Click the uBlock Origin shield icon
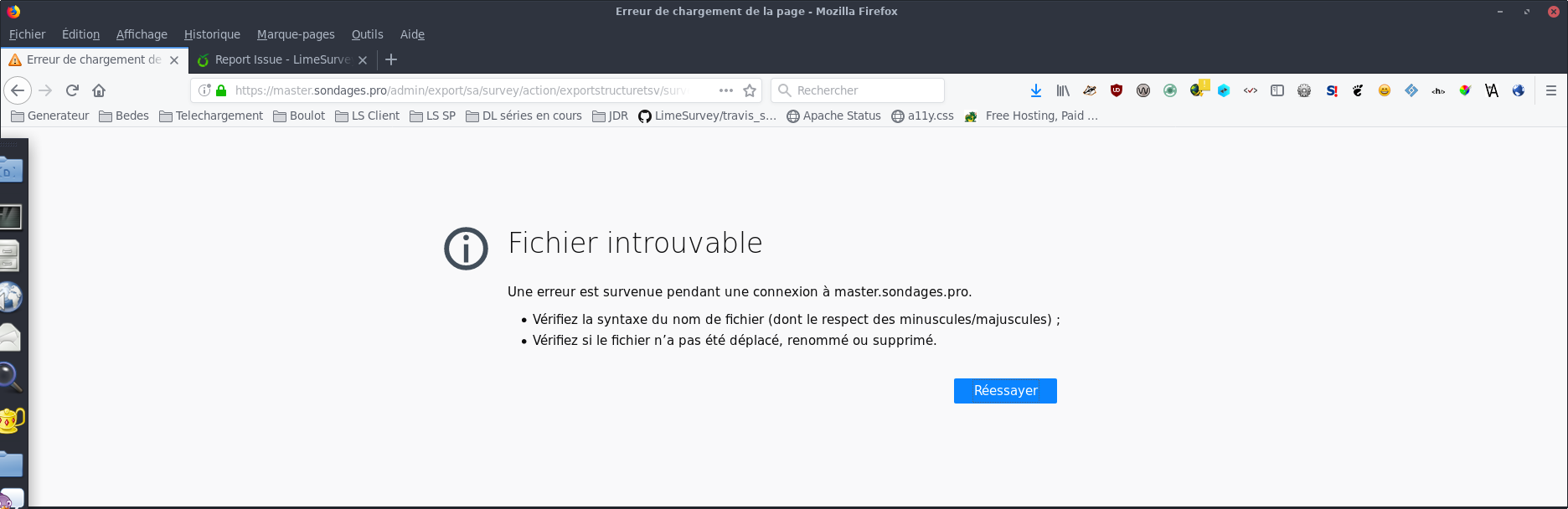This screenshot has width=1568, height=509. [x=1117, y=90]
